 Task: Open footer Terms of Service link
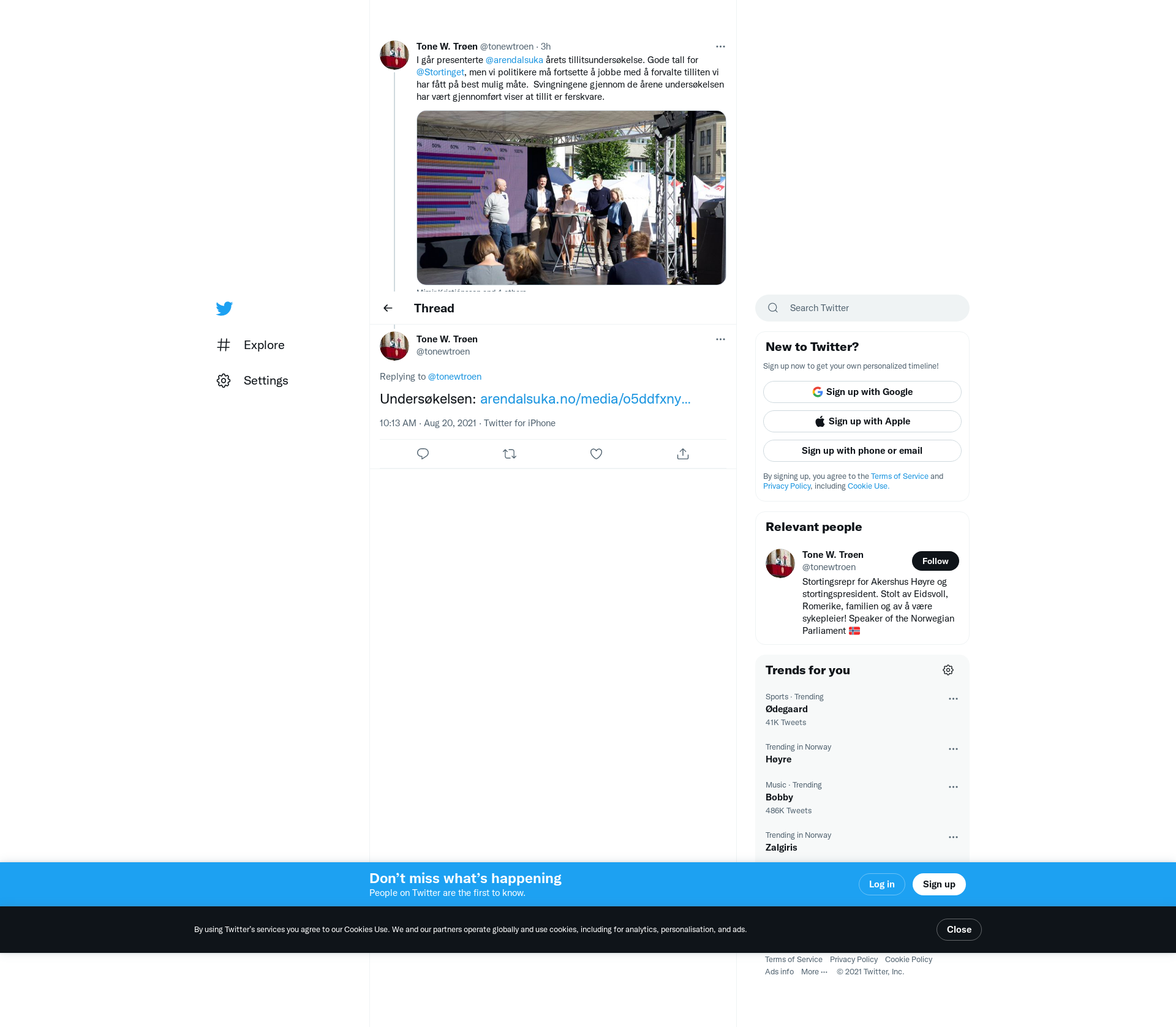[794, 960]
